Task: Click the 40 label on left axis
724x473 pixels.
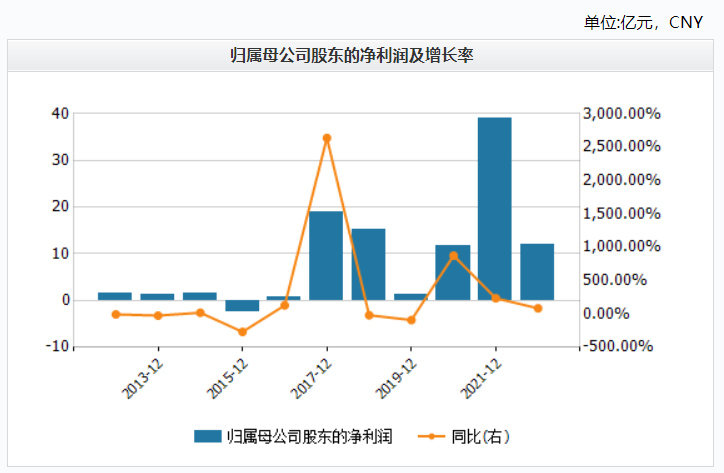Action: tap(60, 113)
